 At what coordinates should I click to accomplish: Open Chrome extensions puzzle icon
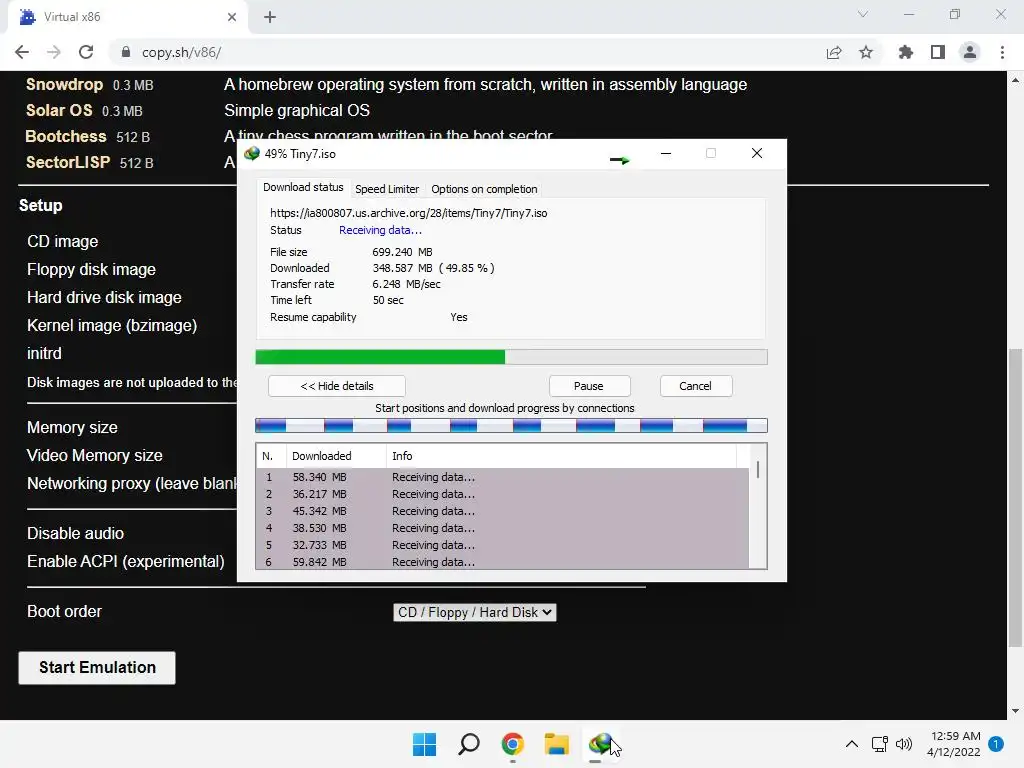point(905,52)
